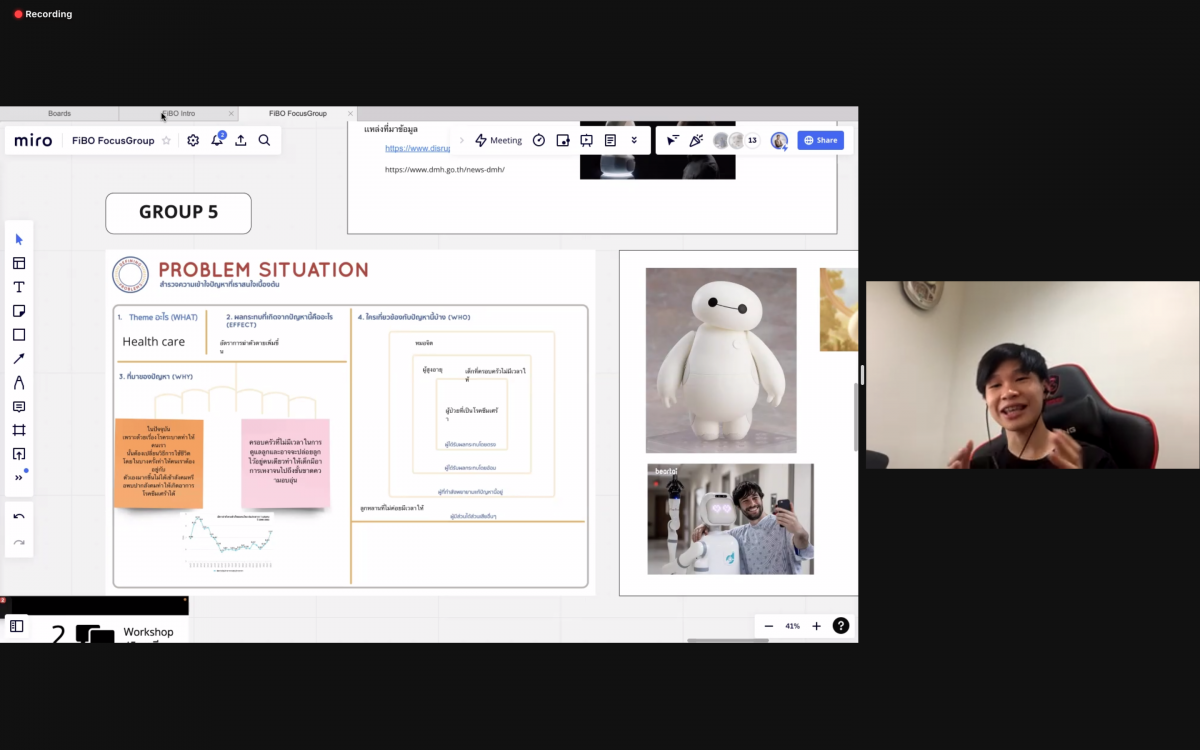The image size is (1200, 750).
Task: Open the timer tool
Action: pos(539,141)
